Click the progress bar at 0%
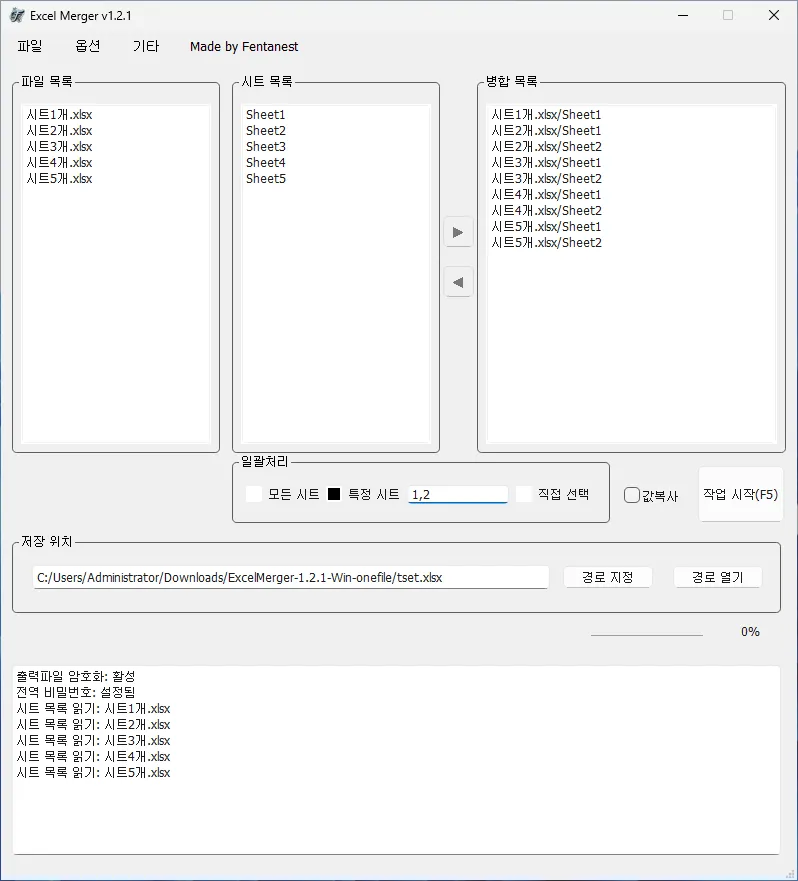Screen dimensions: 798x881 (x=646, y=635)
